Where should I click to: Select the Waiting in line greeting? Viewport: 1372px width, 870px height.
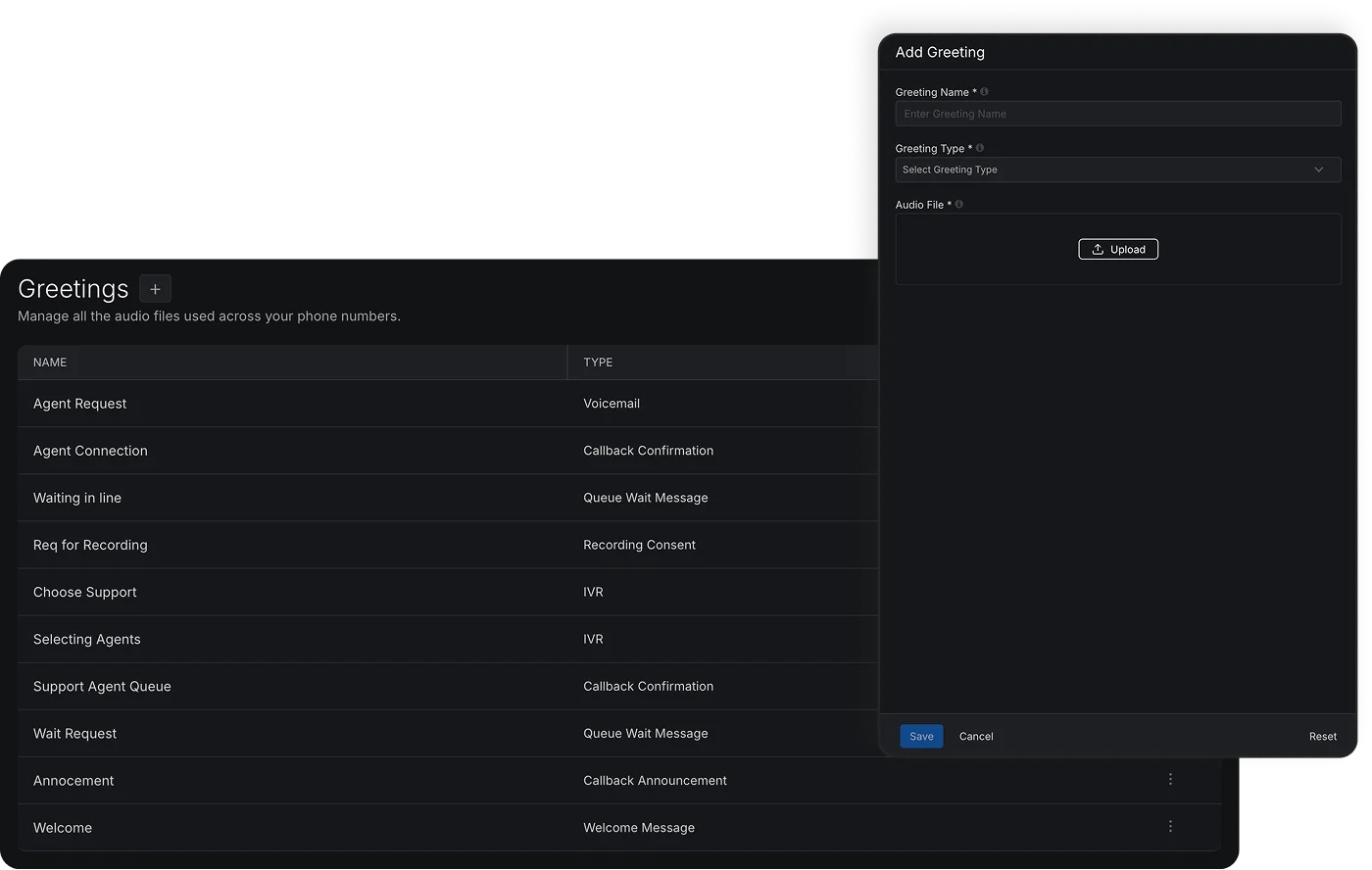click(77, 498)
